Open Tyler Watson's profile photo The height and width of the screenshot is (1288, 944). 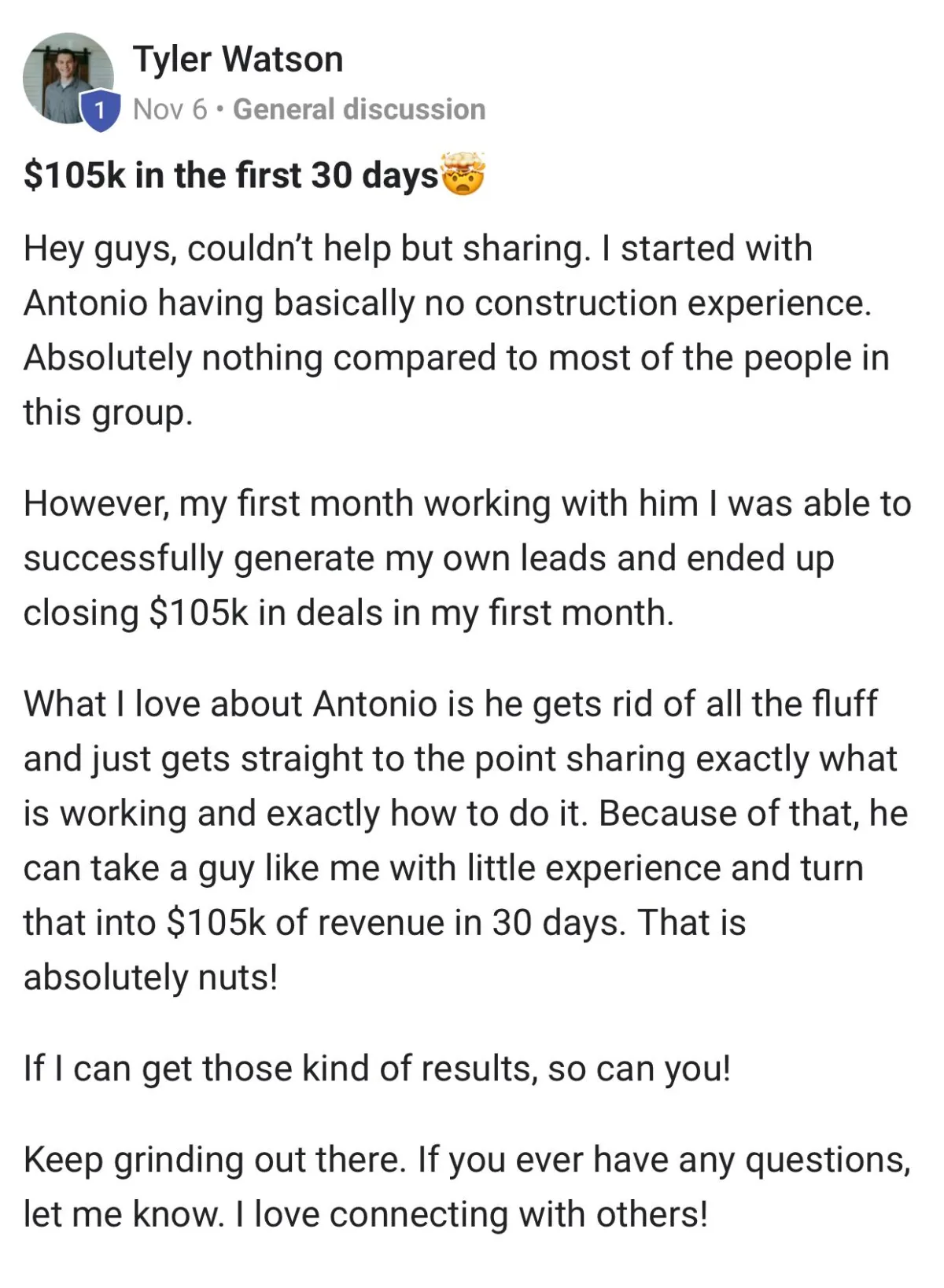pos(68,78)
